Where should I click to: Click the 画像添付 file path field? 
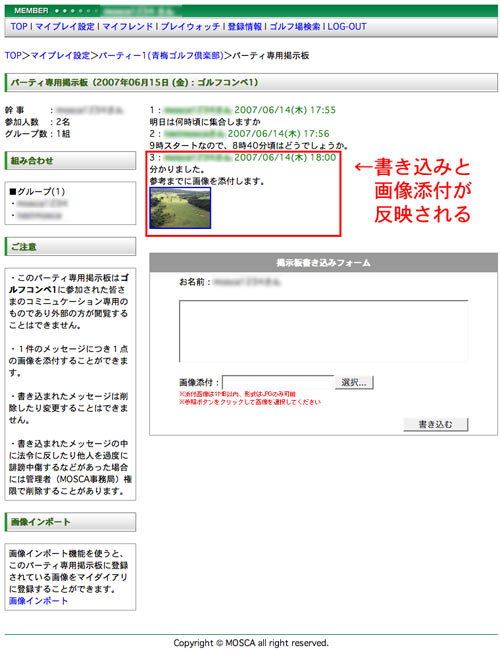(278, 382)
